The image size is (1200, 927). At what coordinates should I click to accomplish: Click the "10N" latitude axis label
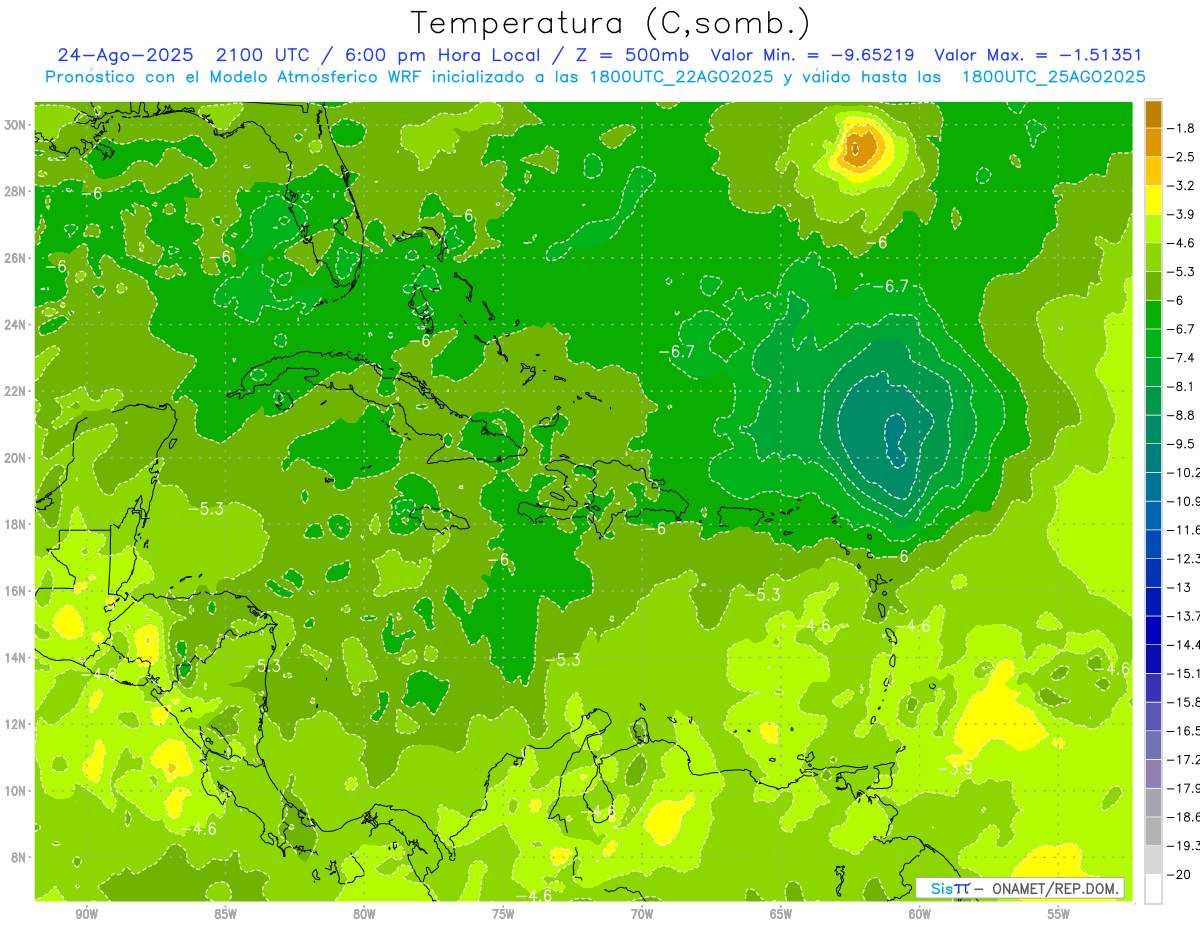click(x=17, y=791)
